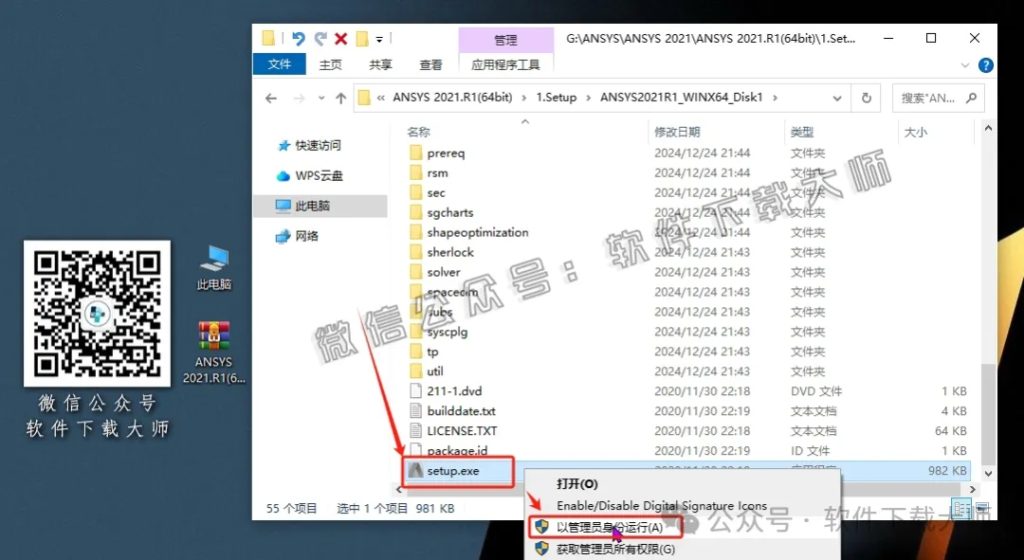The height and width of the screenshot is (560, 1024).
Task: Click 1.Setup in the address breadcrumb
Action: point(556,97)
